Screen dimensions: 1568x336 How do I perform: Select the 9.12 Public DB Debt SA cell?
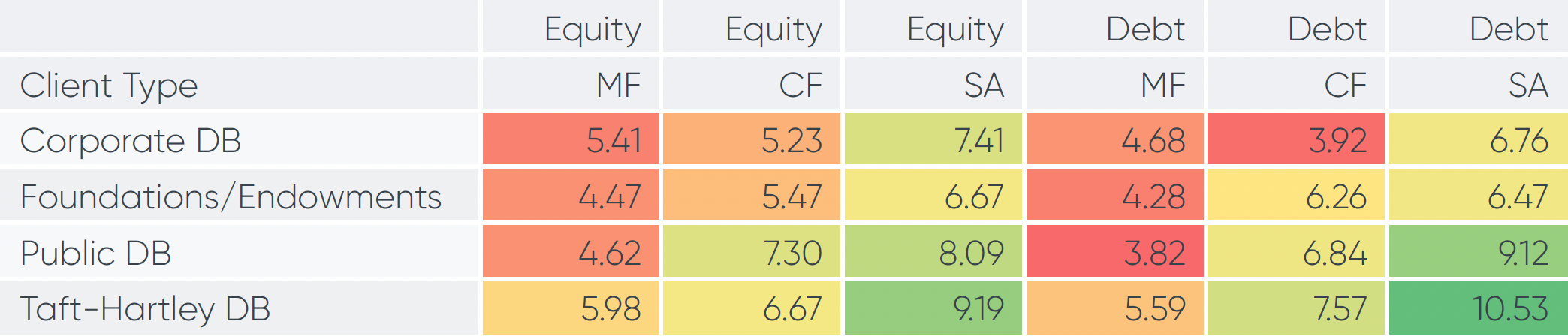1478,253
